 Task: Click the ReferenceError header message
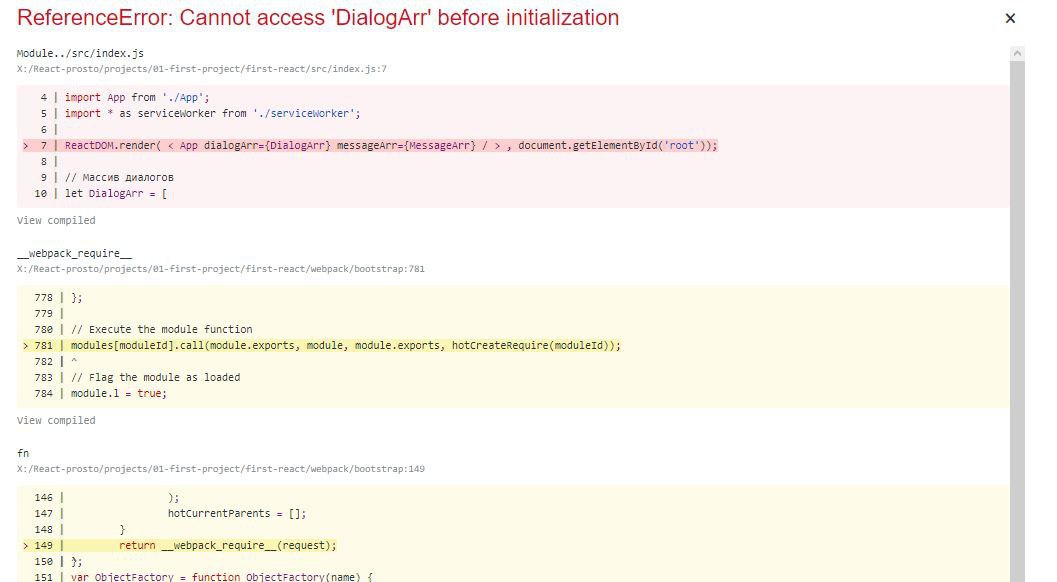point(318,18)
